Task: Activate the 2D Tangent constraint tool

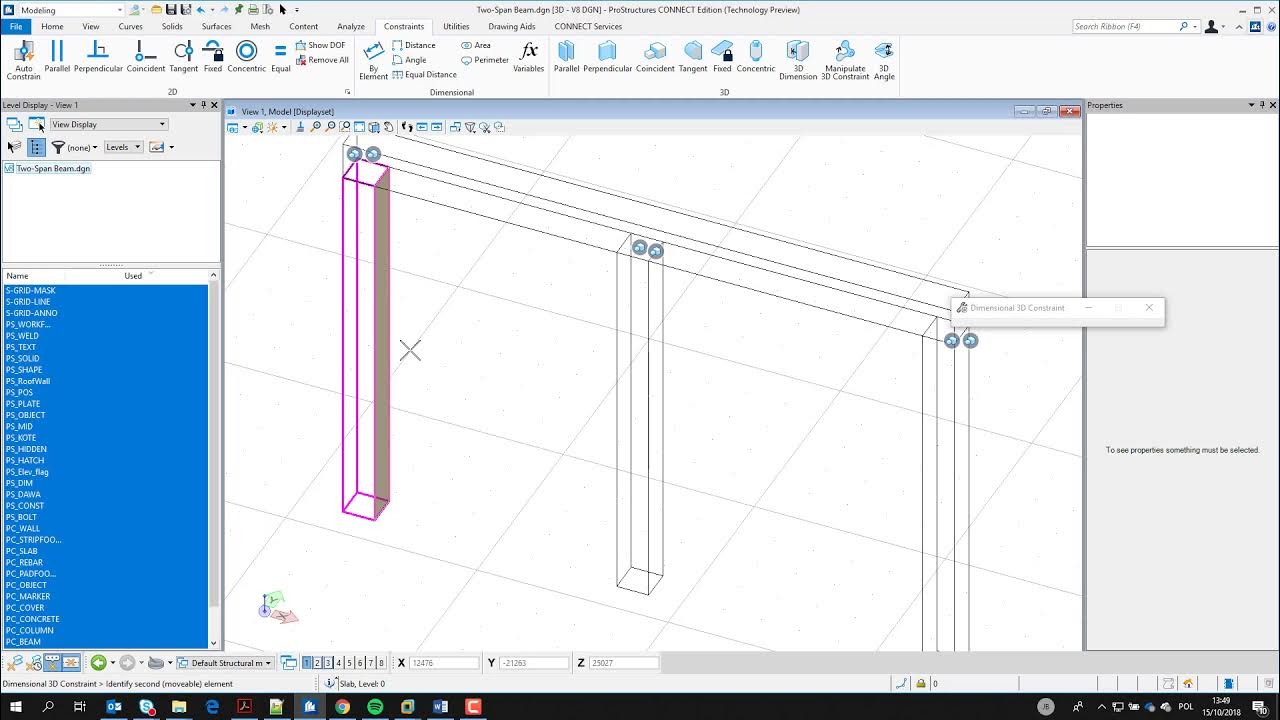Action: coord(183,58)
